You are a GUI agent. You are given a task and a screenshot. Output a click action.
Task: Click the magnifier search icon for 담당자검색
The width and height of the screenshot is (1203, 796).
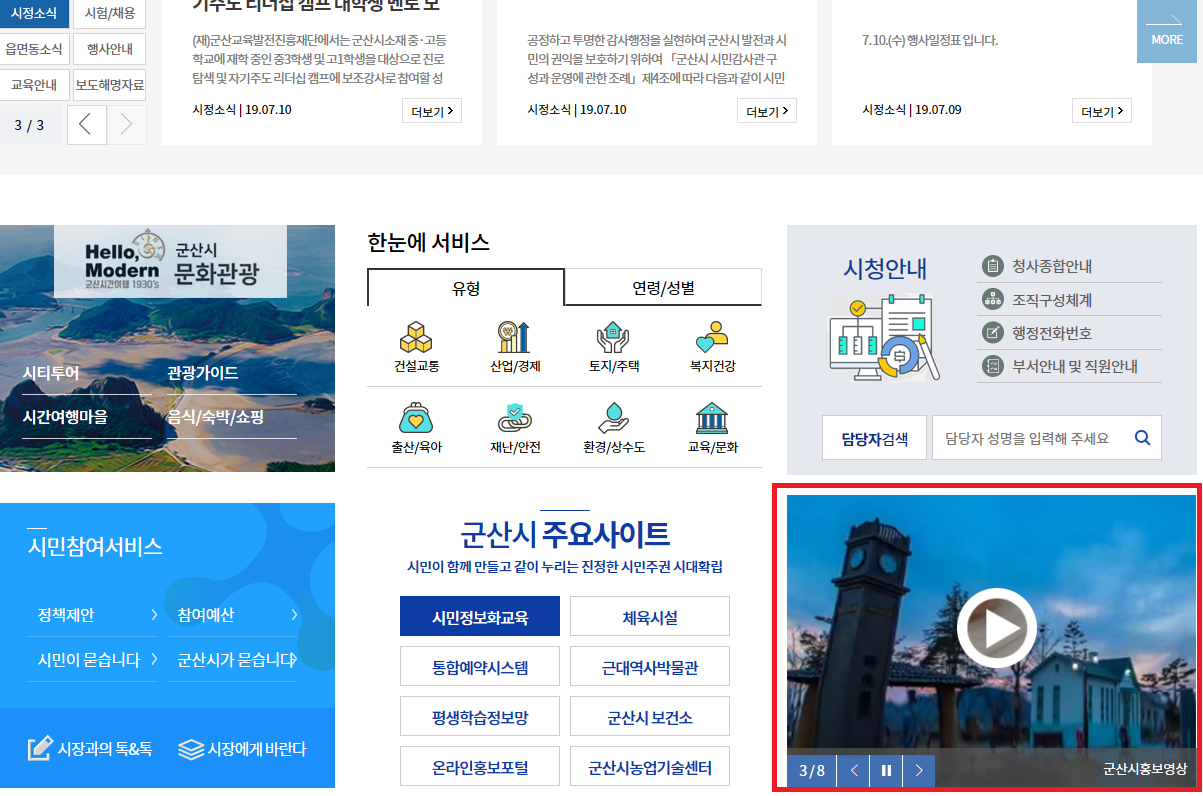[1142, 438]
